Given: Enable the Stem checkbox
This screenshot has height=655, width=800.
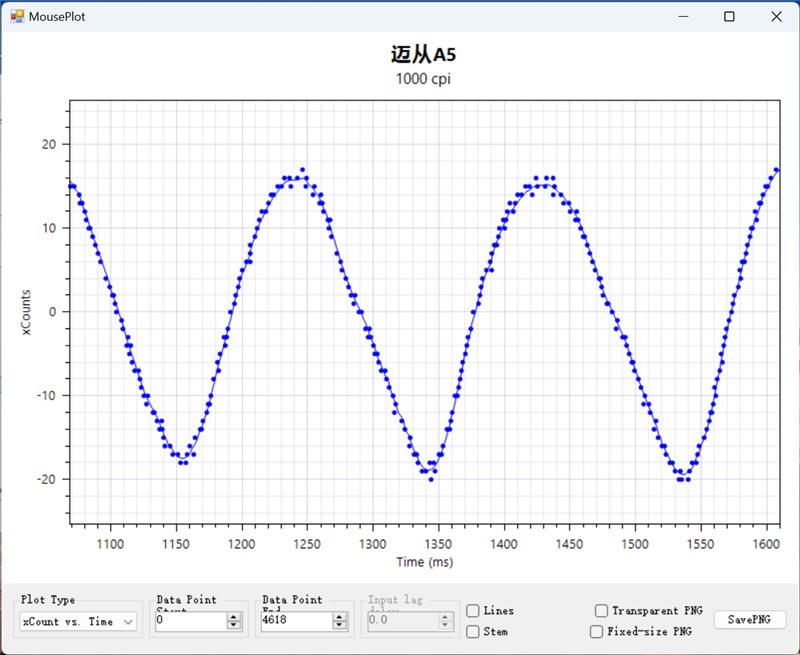Looking at the screenshot, I should pos(473,632).
